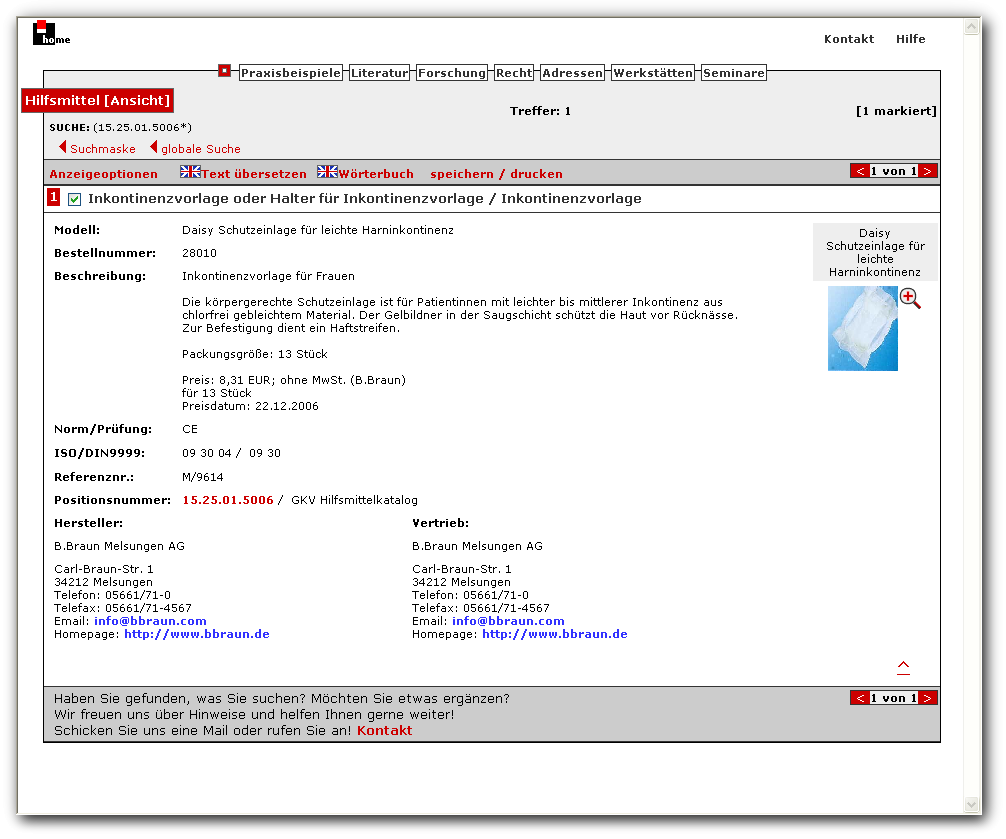The image size is (1006, 839).
Task: Uncheck the marked Inkontinenzvorlage result
Action: point(75,199)
